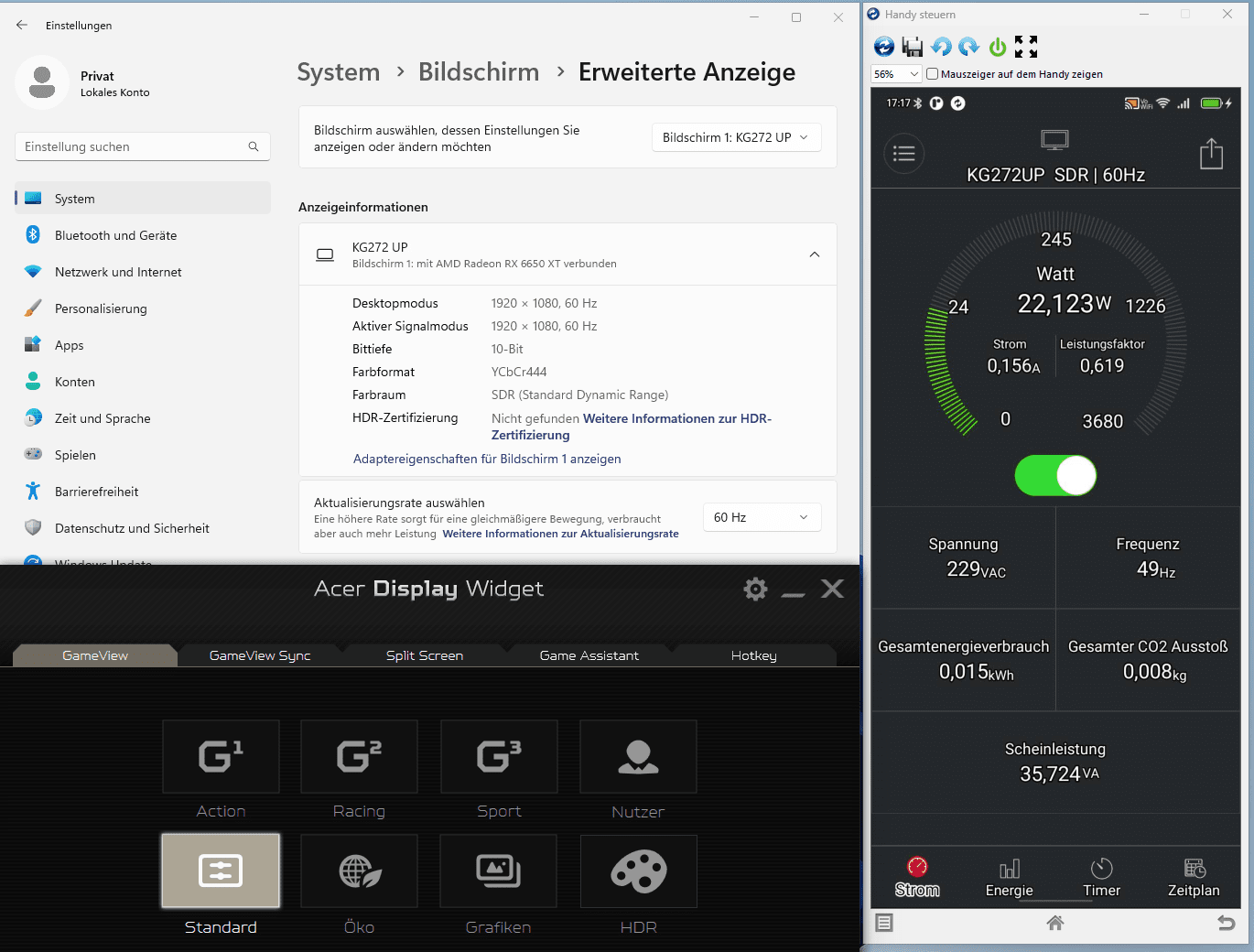Image resolution: width=1254 pixels, height=952 pixels.
Task: Open the 60 Hz refresh rate dropdown
Action: pyautogui.click(x=762, y=517)
